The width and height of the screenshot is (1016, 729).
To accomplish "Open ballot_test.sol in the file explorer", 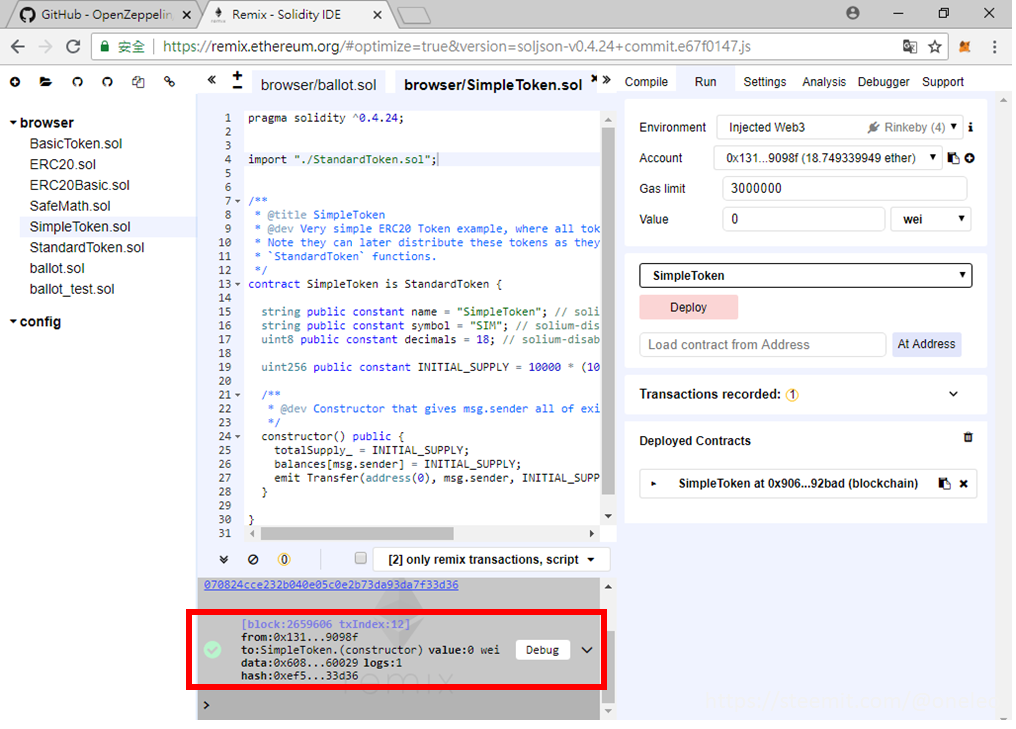I will click(x=72, y=289).
